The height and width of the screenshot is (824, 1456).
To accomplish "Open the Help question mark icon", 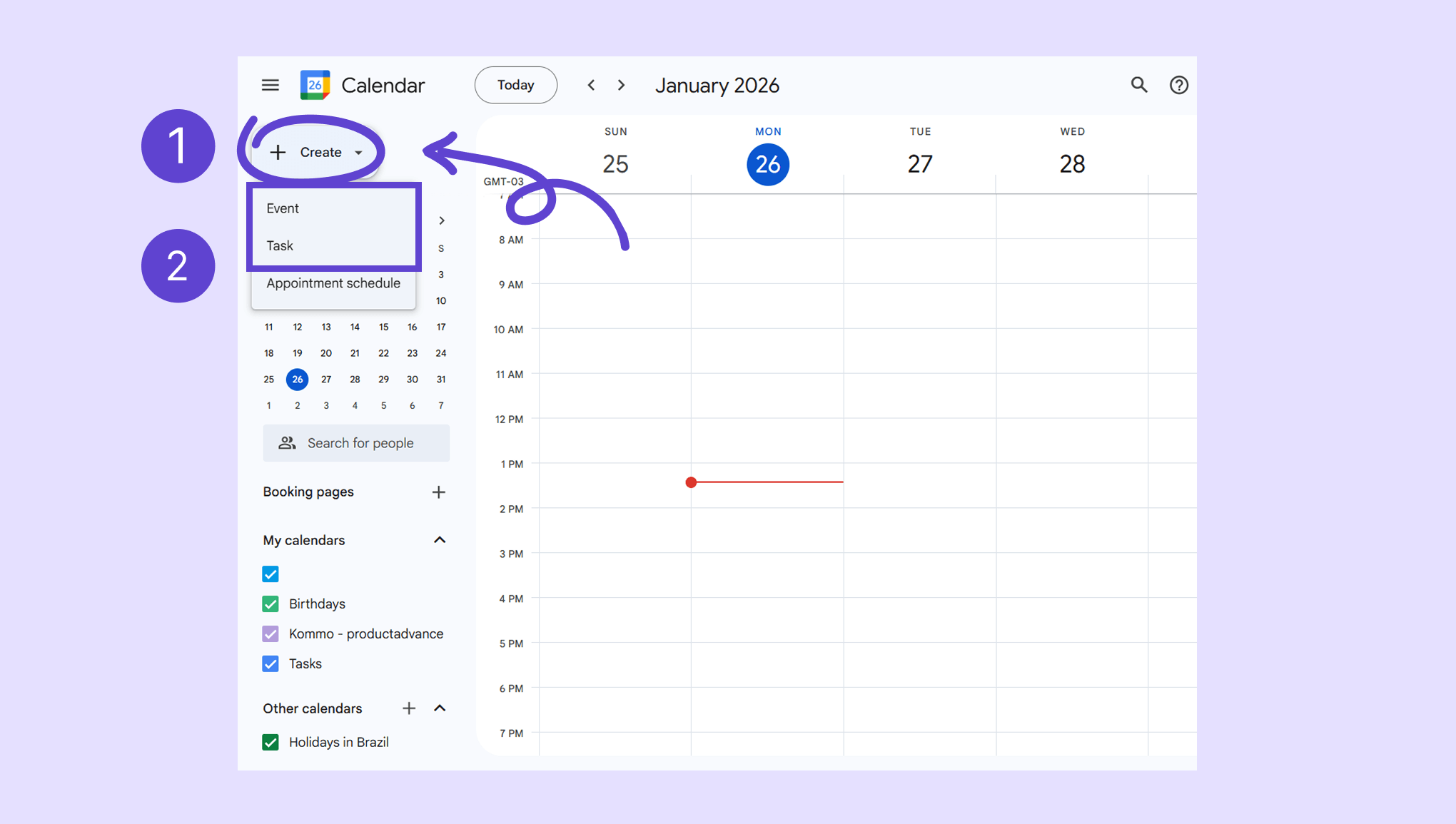I will point(1178,85).
